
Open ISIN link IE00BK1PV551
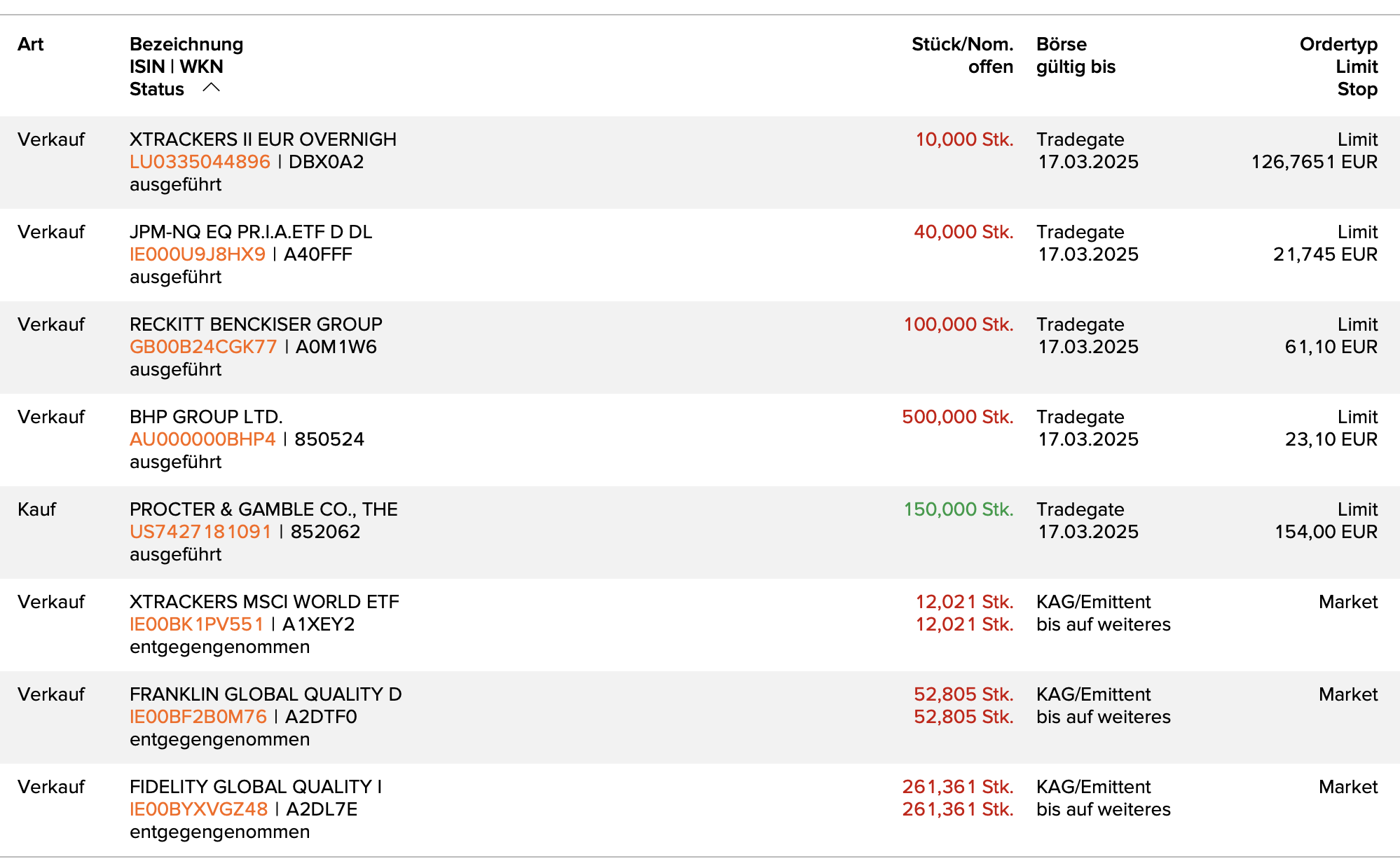click(196, 624)
